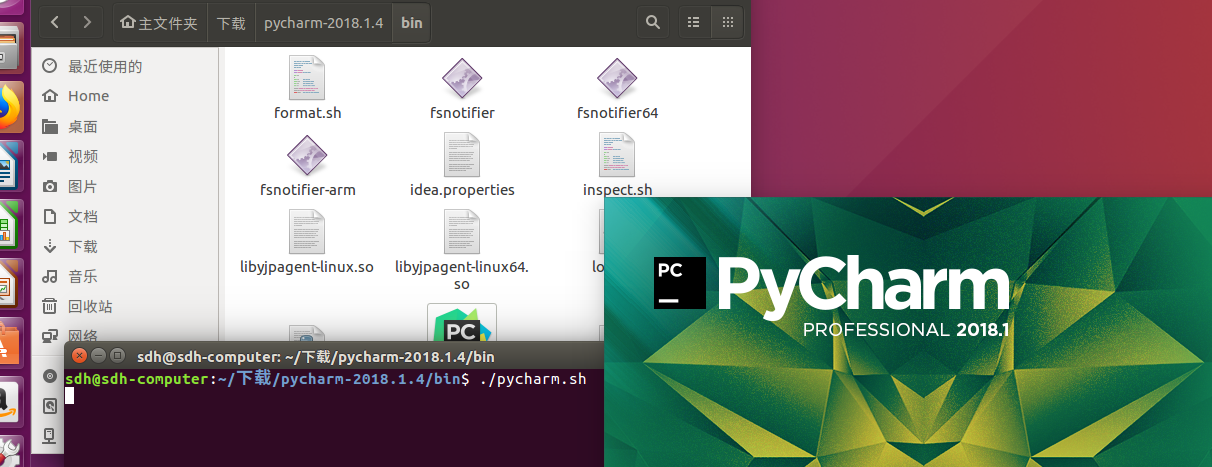1212x467 pixels.
Task: Close the terminal window
Action: click(79, 356)
